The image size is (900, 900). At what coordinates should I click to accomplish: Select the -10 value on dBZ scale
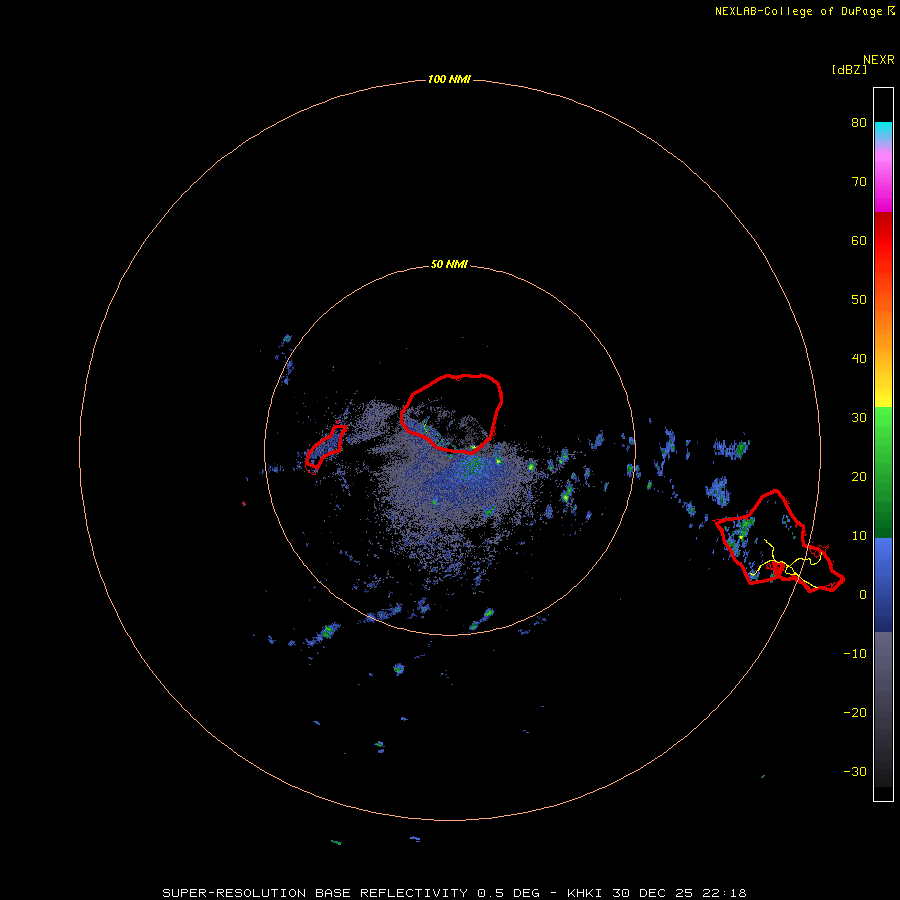[x=855, y=654]
